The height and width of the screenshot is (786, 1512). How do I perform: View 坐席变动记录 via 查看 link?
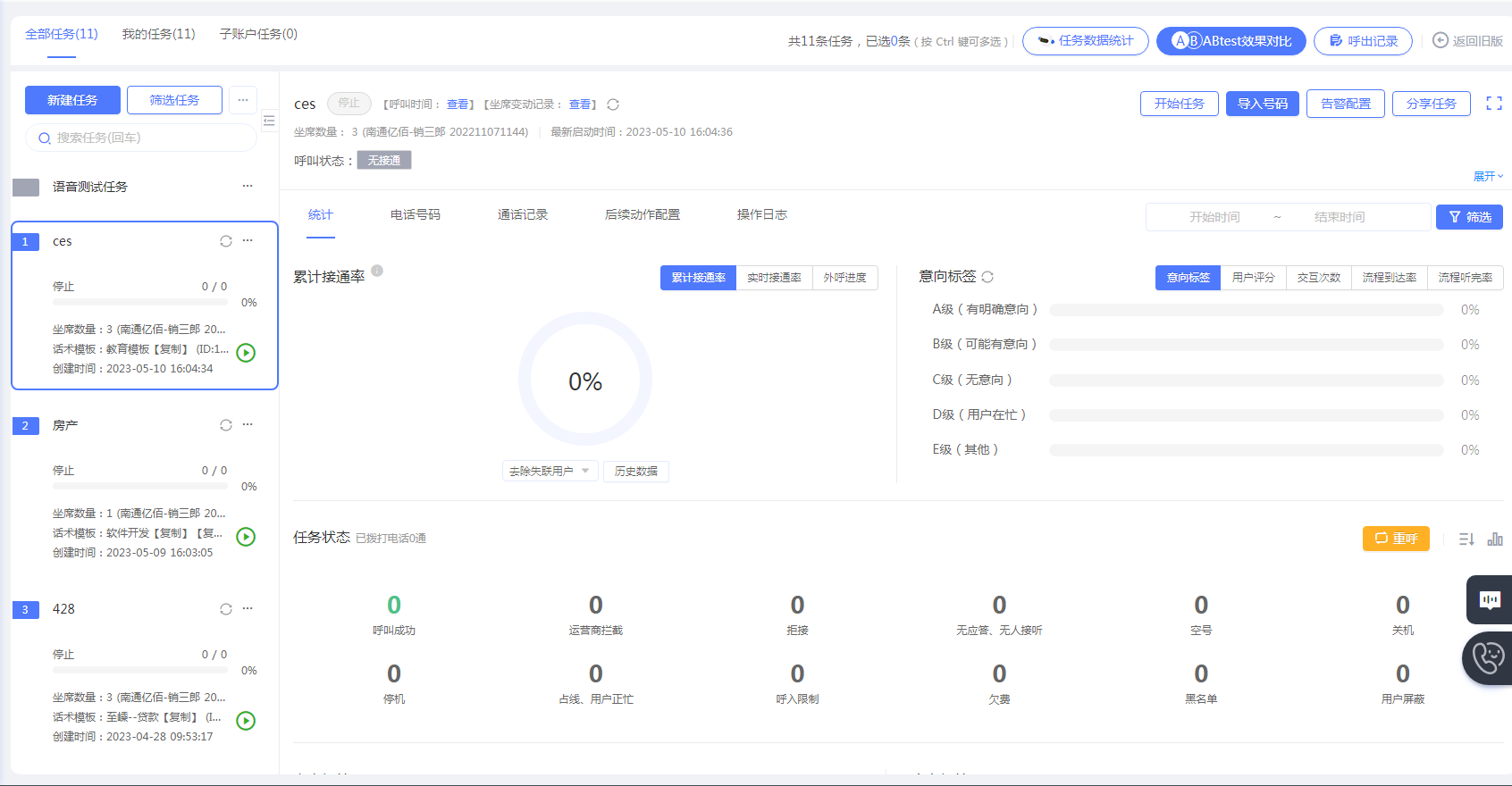580,105
